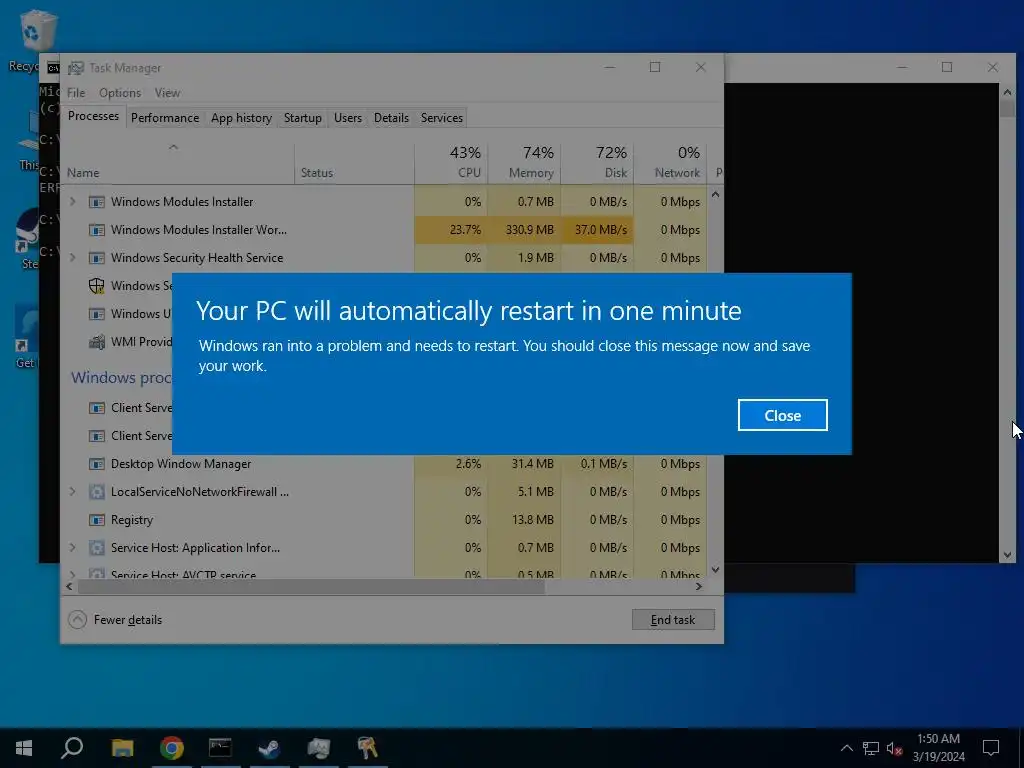
Task: Open the Options menu in Task Manager
Action: (x=120, y=93)
